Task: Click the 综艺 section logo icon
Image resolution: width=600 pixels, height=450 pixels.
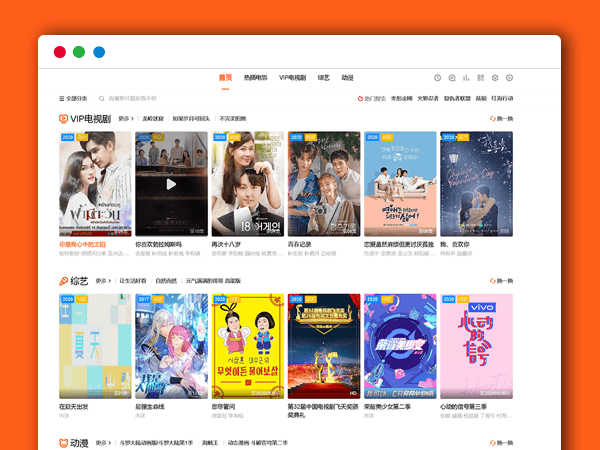Action: 63,281
